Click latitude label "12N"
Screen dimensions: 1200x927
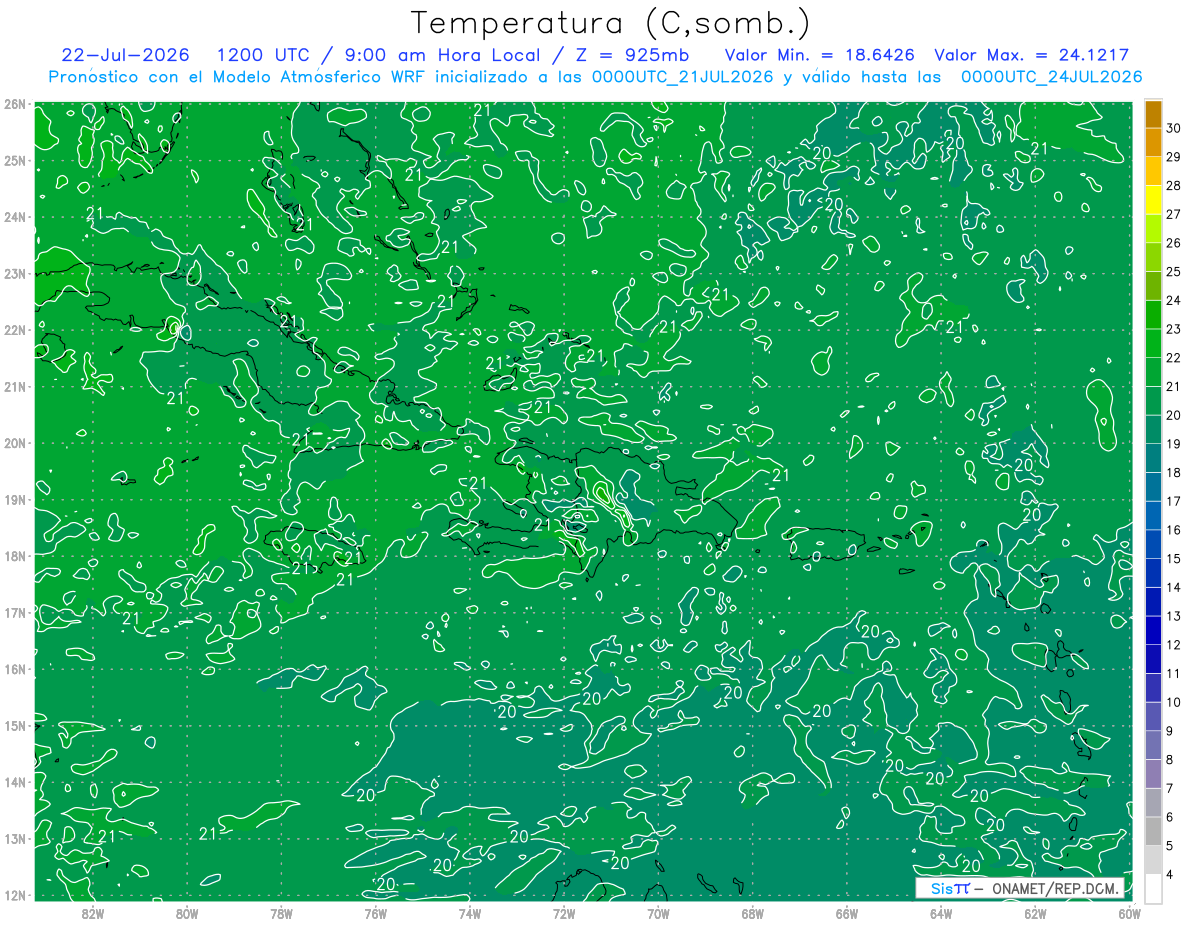14,895
